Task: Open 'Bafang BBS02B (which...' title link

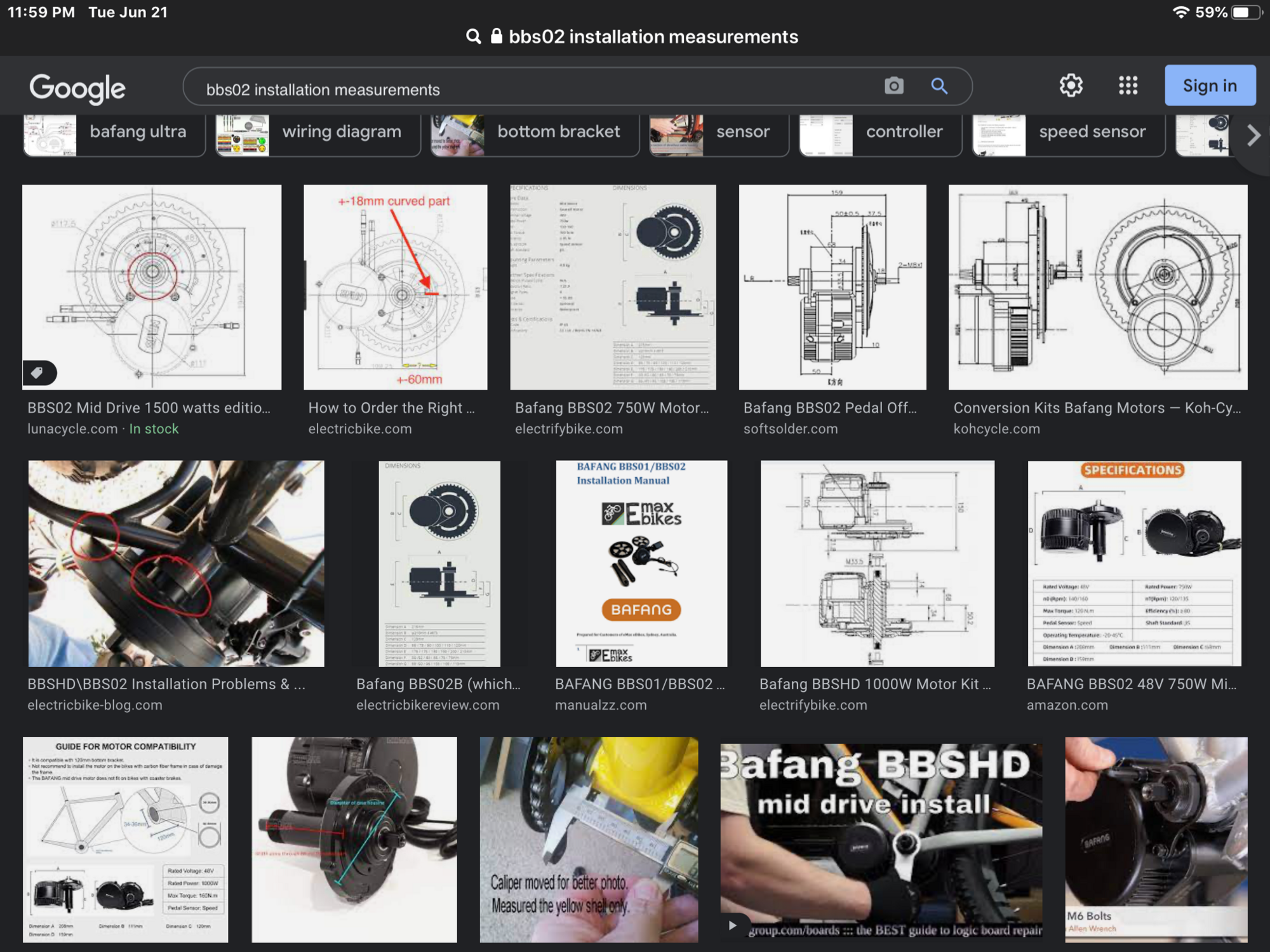Action: click(438, 684)
